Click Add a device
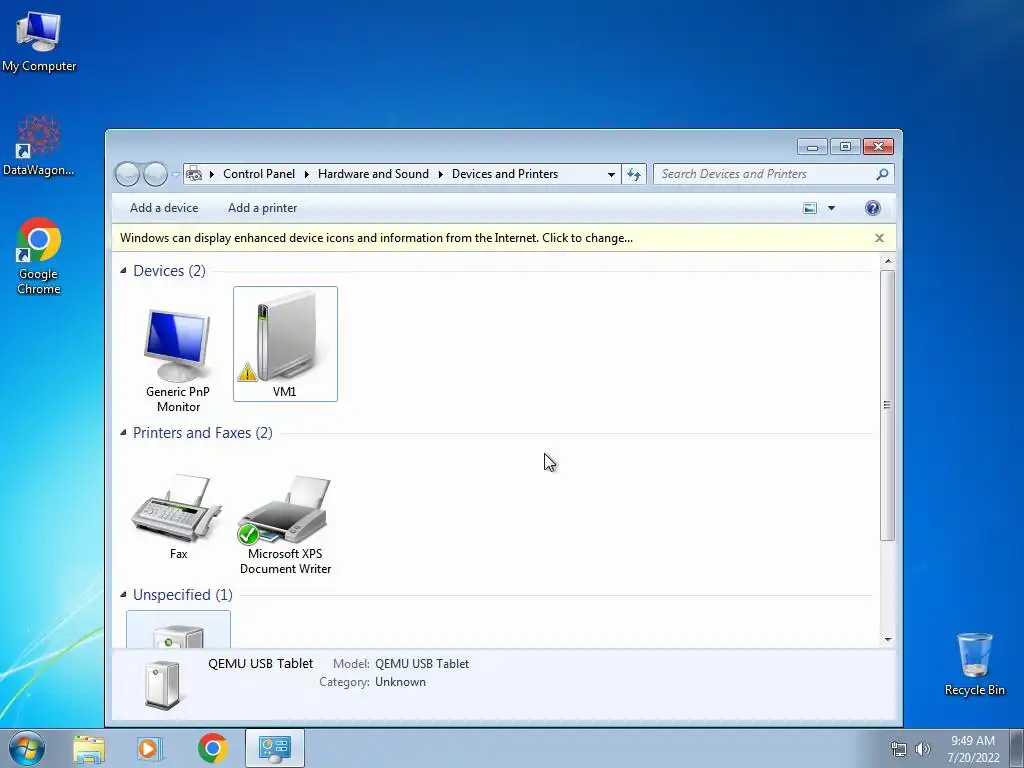Image resolution: width=1024 pixels, height=768 pixels. coord(164,208)
